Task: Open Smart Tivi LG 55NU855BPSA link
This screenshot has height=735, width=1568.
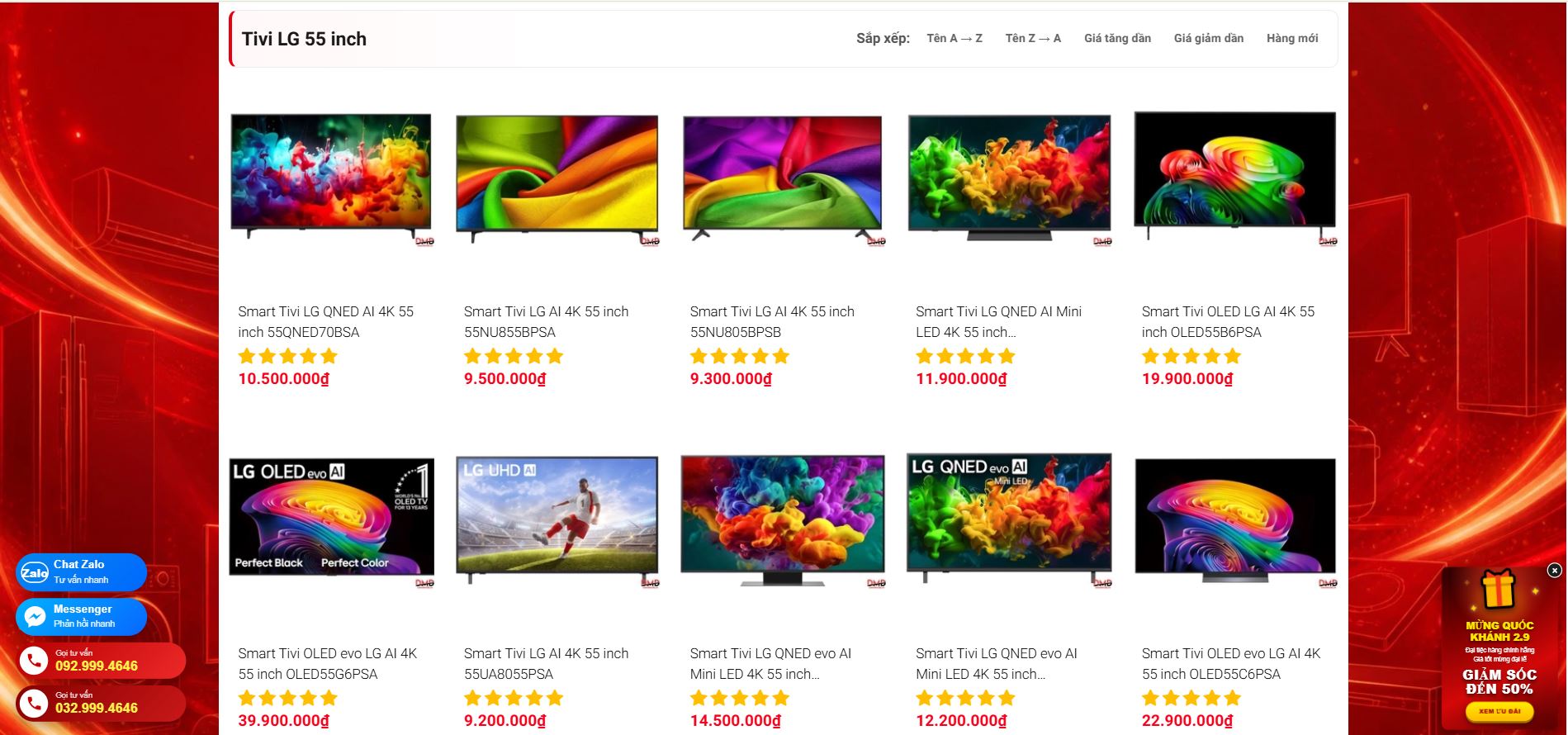Action: coord(546,321)
